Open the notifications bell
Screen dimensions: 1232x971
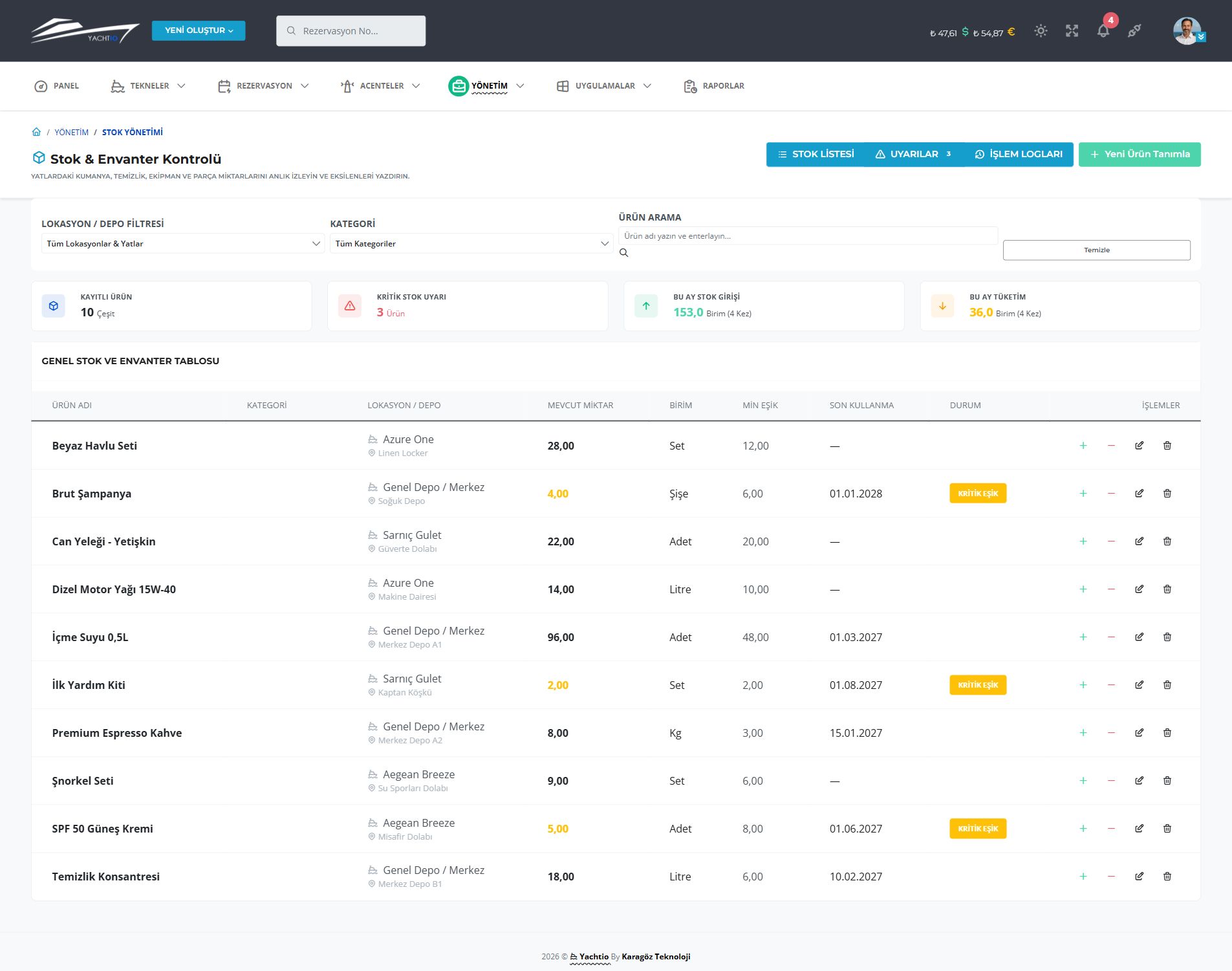(x=1103, y=31)
